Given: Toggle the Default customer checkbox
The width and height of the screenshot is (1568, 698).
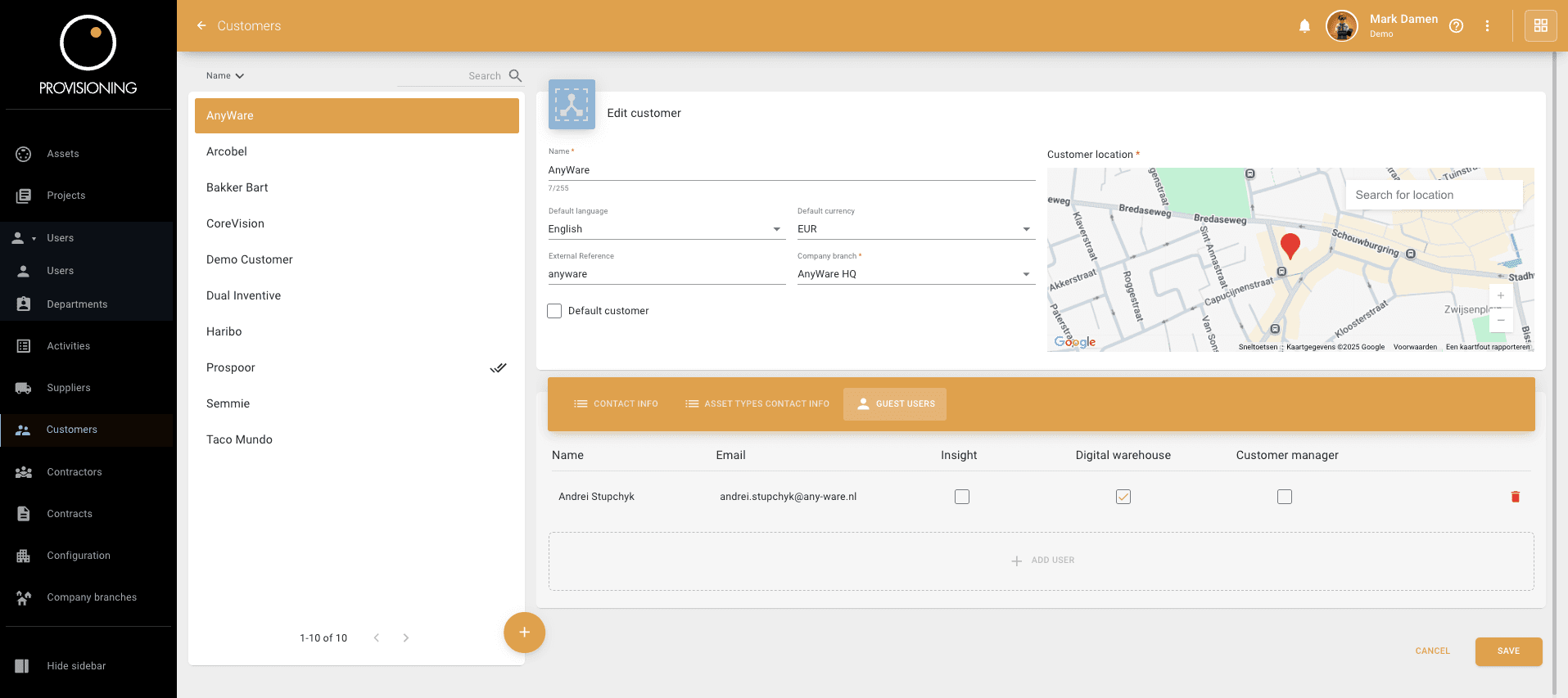Looking at the screenshot, I should [x=554, y=311].
